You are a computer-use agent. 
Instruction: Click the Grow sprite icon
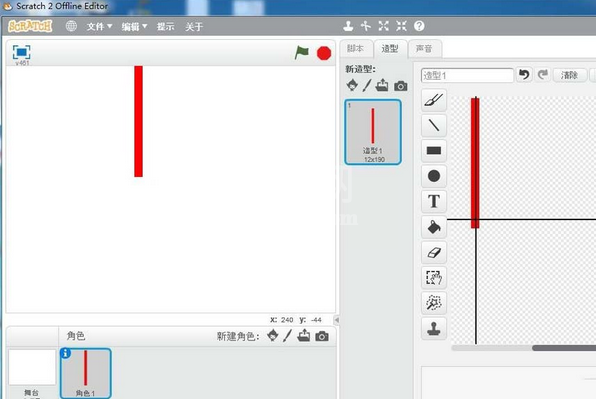coord(384,26)
